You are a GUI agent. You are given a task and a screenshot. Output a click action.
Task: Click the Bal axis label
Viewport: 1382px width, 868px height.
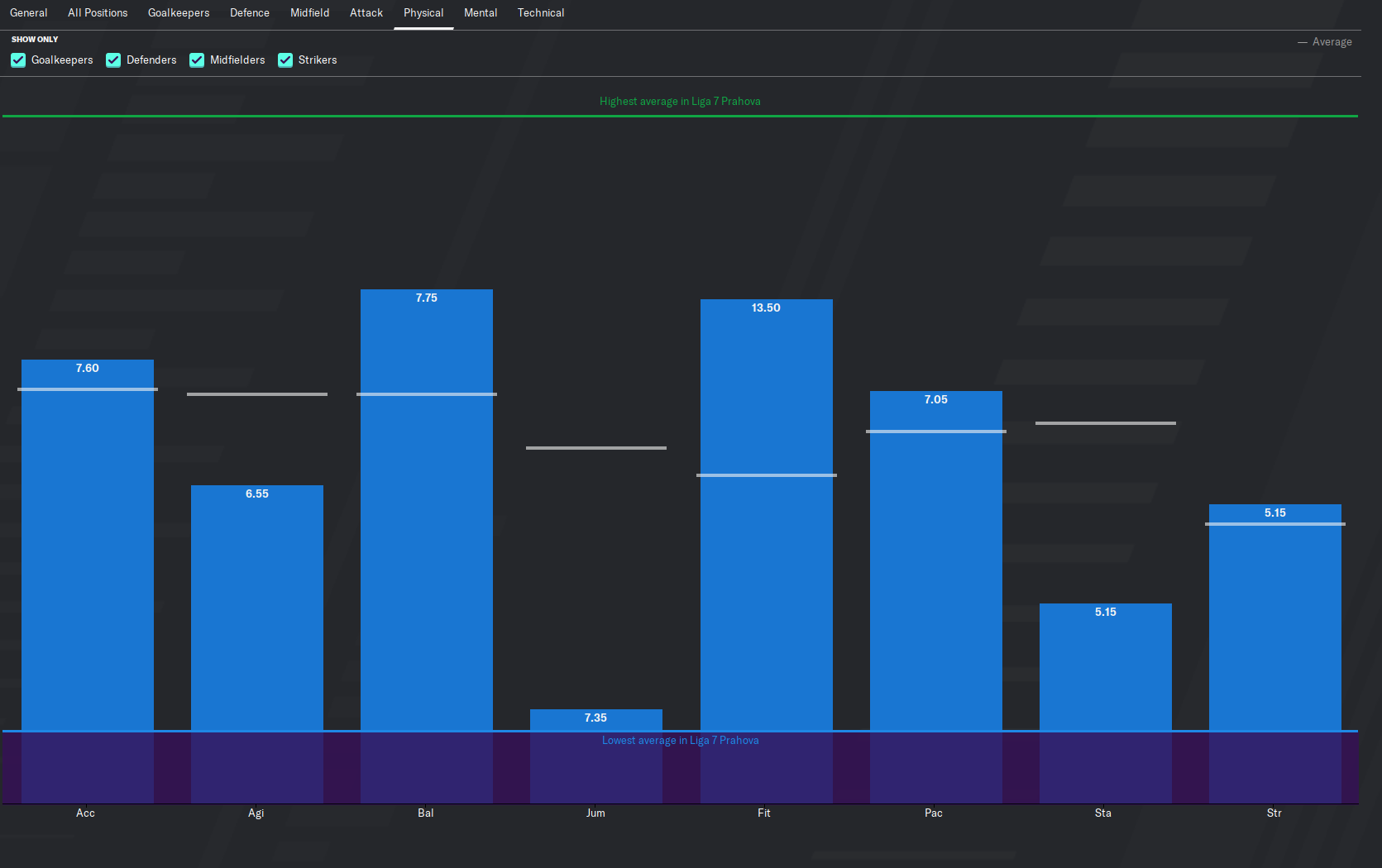tap(426, 813)
